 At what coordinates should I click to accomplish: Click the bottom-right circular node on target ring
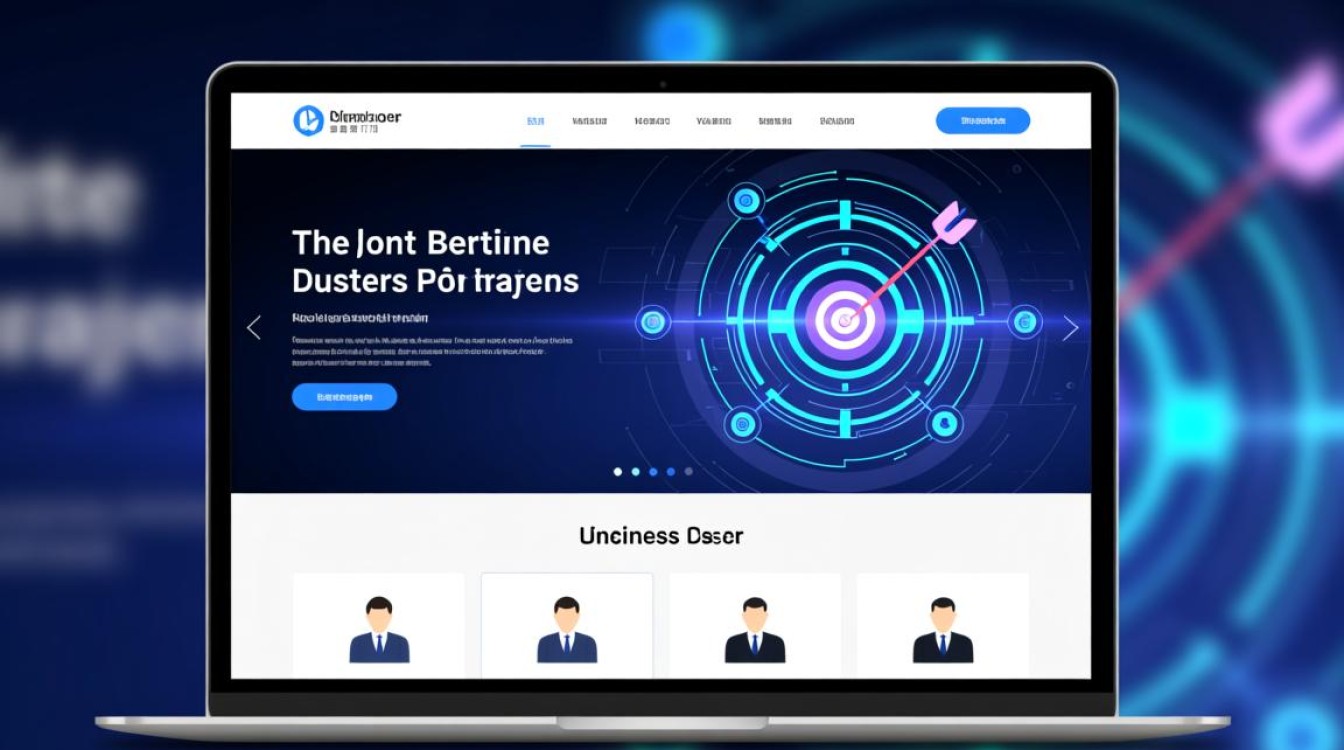(944, 424)
